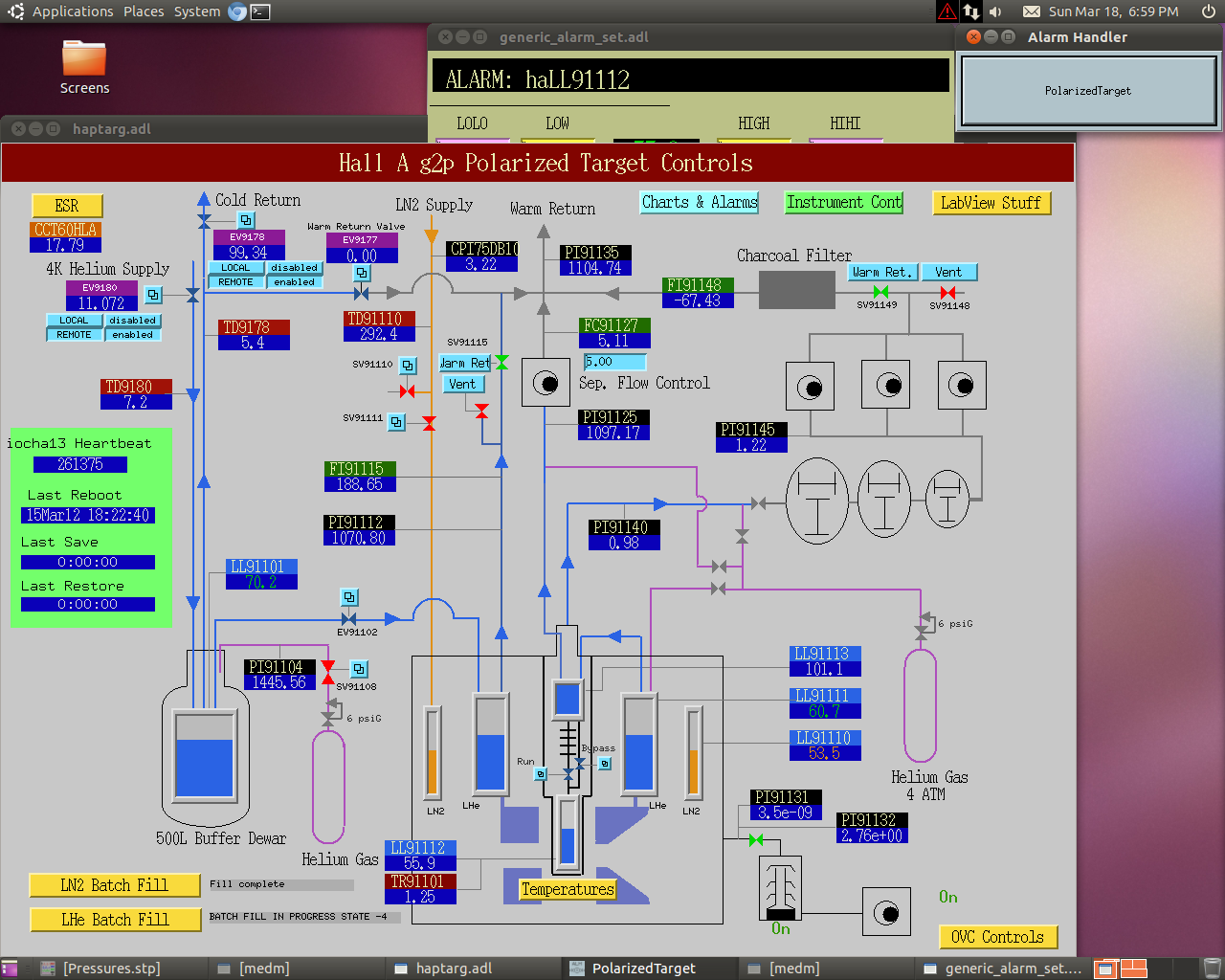Viewport: 1225px width, 980px height.
Task: Open the related display icon beside EV9178
Action: point(246,220)
